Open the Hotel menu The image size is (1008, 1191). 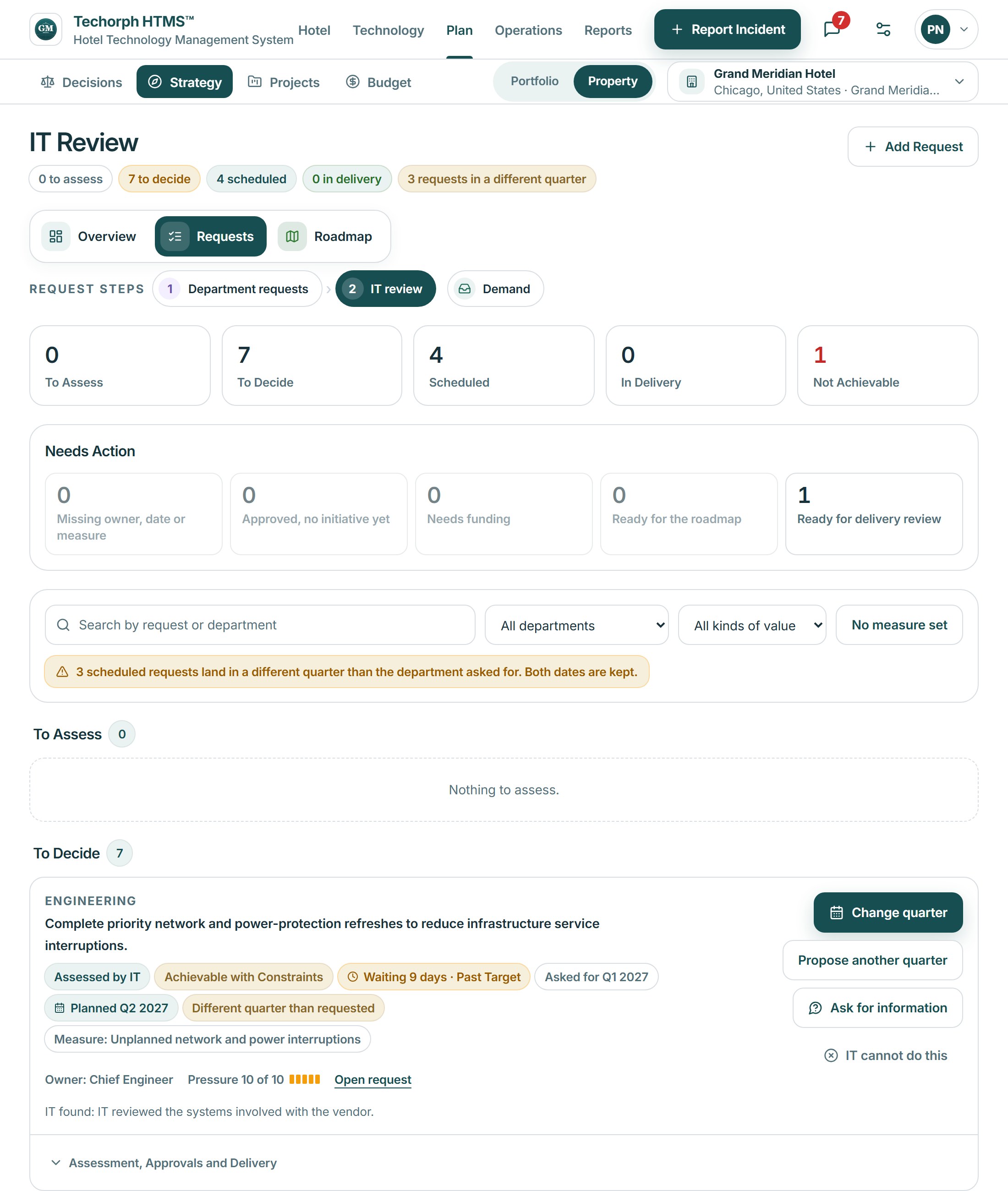(x=314, y=30)
